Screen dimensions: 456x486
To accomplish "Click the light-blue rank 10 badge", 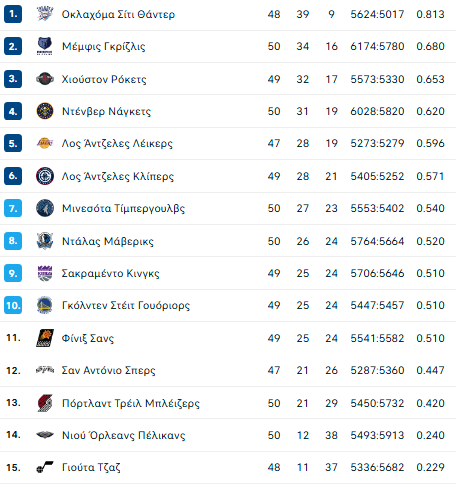I will pyautogui.click(x=13, y=305).
